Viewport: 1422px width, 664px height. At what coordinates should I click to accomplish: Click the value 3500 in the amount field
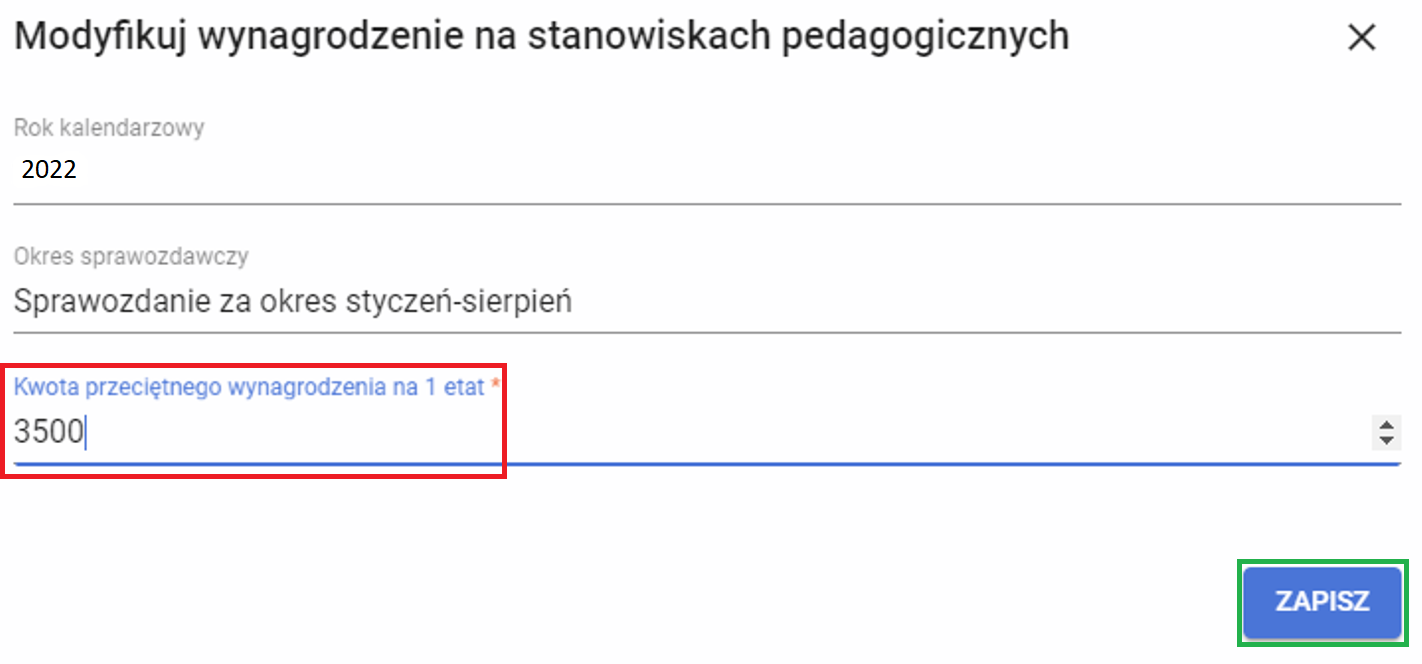click(48, 433)
